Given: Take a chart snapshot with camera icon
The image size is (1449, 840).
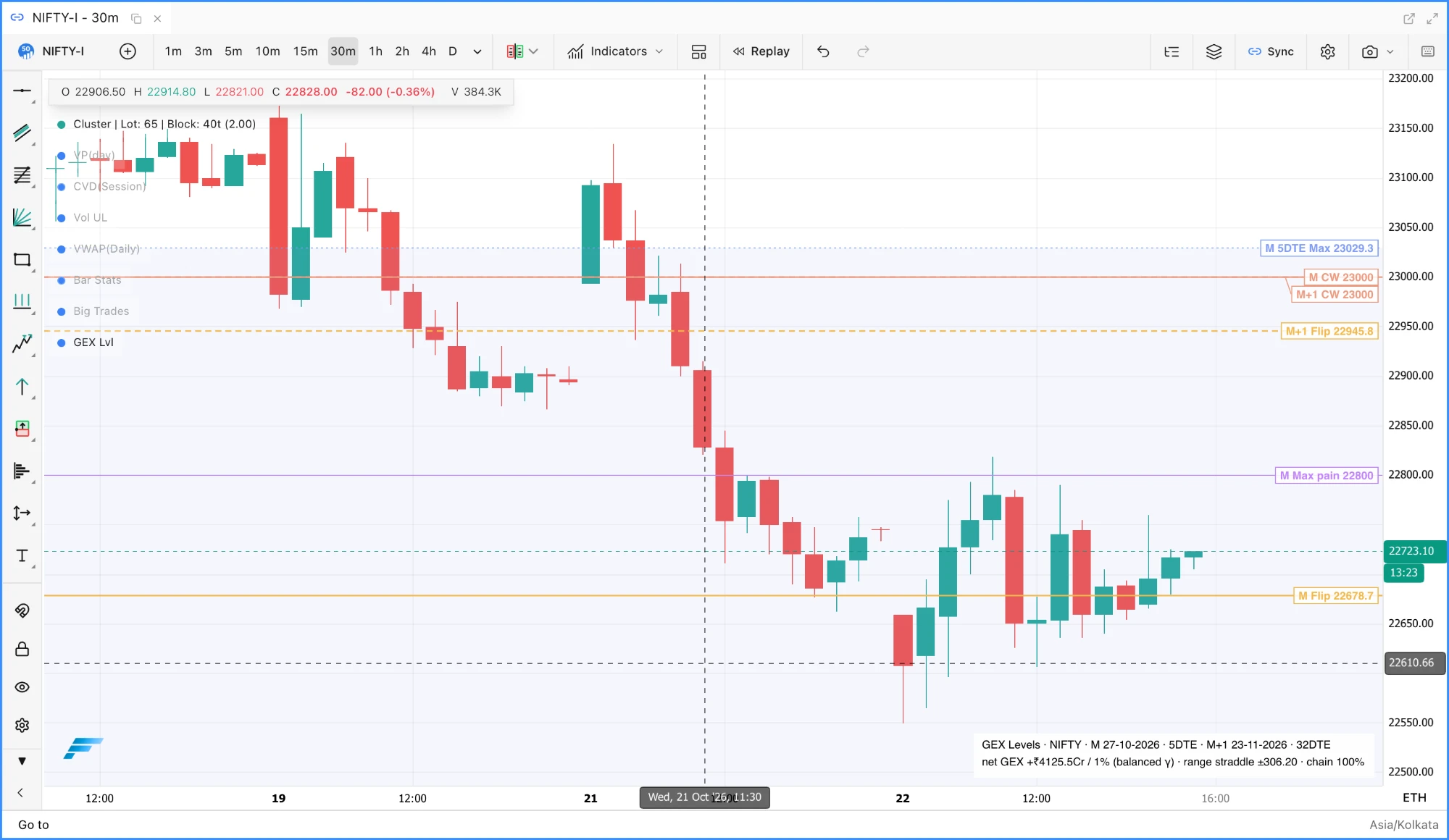Looking at the screenshot, I should [x=1369, y=51].
